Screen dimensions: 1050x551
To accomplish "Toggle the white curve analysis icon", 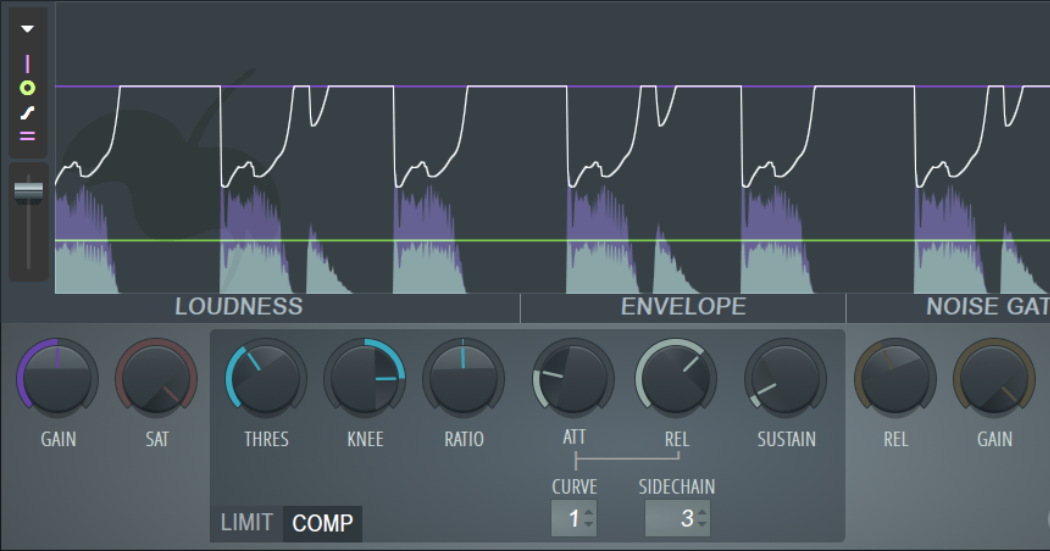I will [x=27, y=112].
